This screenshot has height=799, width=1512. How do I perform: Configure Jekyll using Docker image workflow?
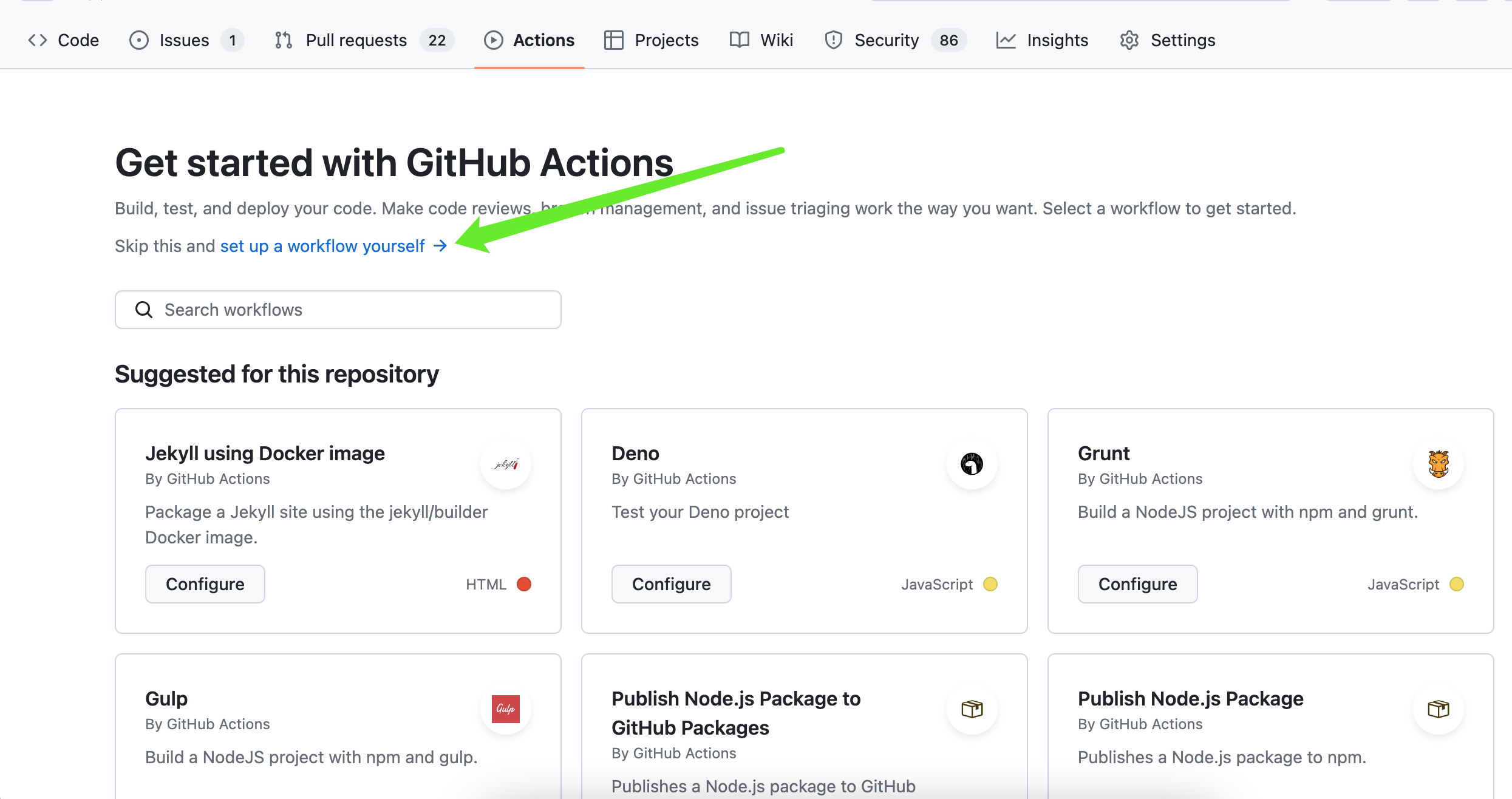(x=205, y=584)
